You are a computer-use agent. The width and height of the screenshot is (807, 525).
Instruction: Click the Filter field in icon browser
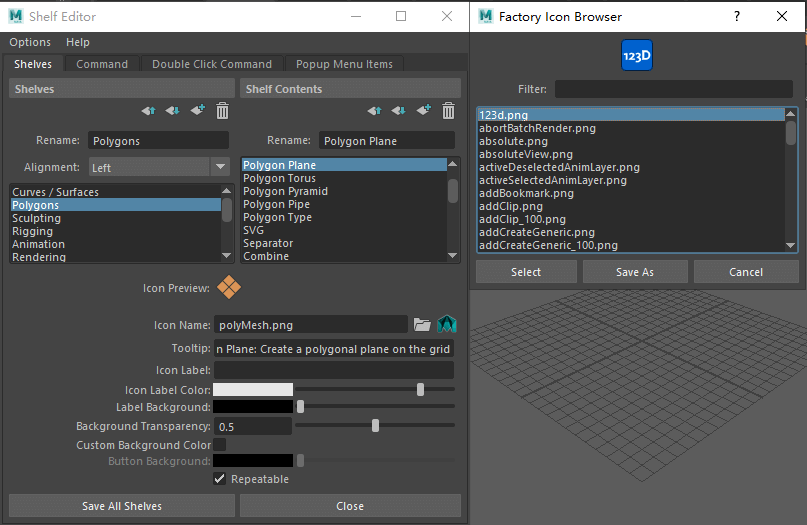point(676,89)
